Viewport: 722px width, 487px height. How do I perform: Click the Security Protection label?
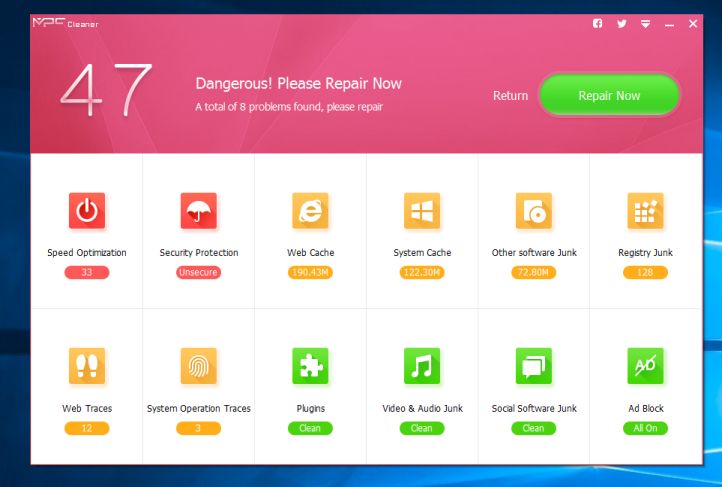coord(199,253)
